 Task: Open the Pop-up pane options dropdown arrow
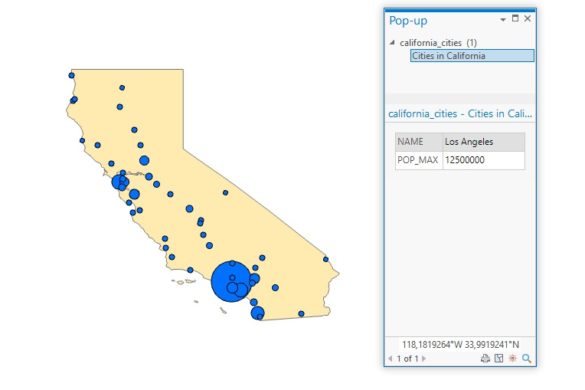[x=503, y=19]
